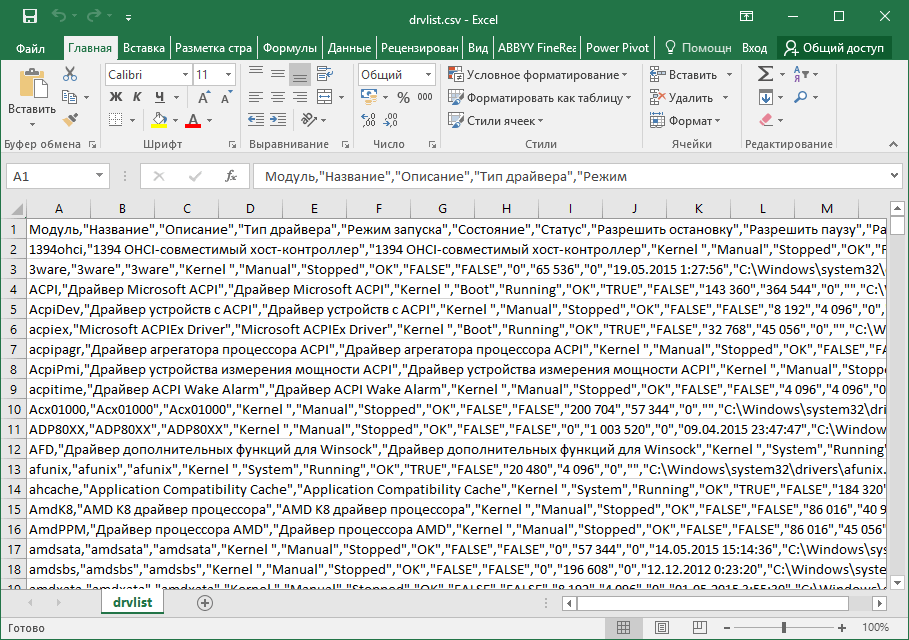The image size is (909, 640).
Task: Click the Cut scissors icon
Action: (70, 74)
